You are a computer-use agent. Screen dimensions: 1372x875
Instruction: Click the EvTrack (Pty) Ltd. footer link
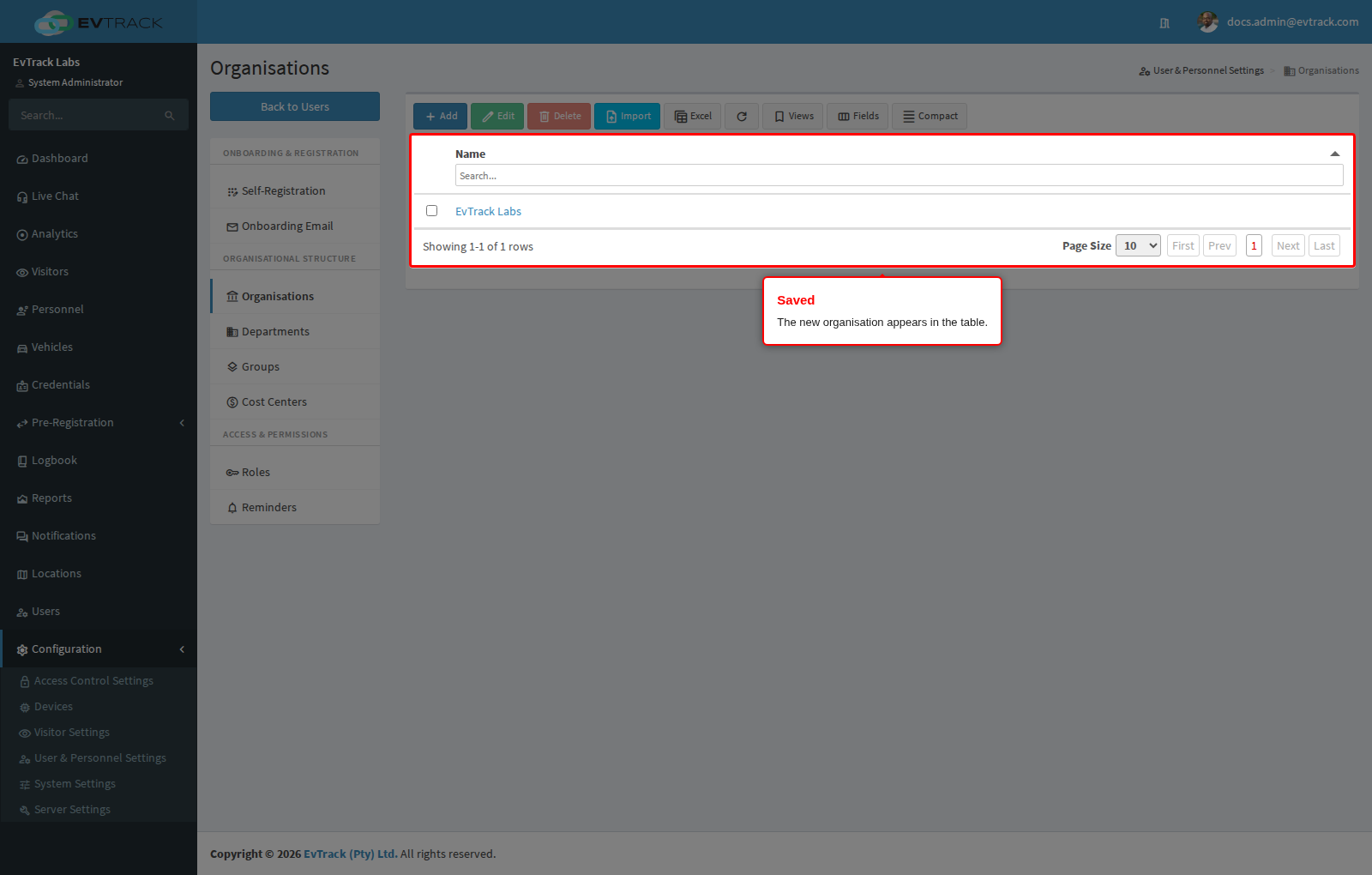click(x=351, y=854)
